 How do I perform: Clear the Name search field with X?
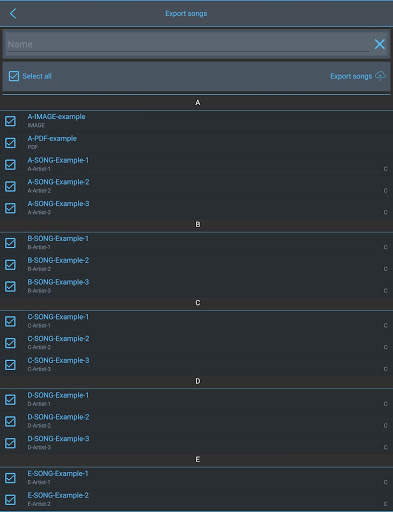[379, 44]
